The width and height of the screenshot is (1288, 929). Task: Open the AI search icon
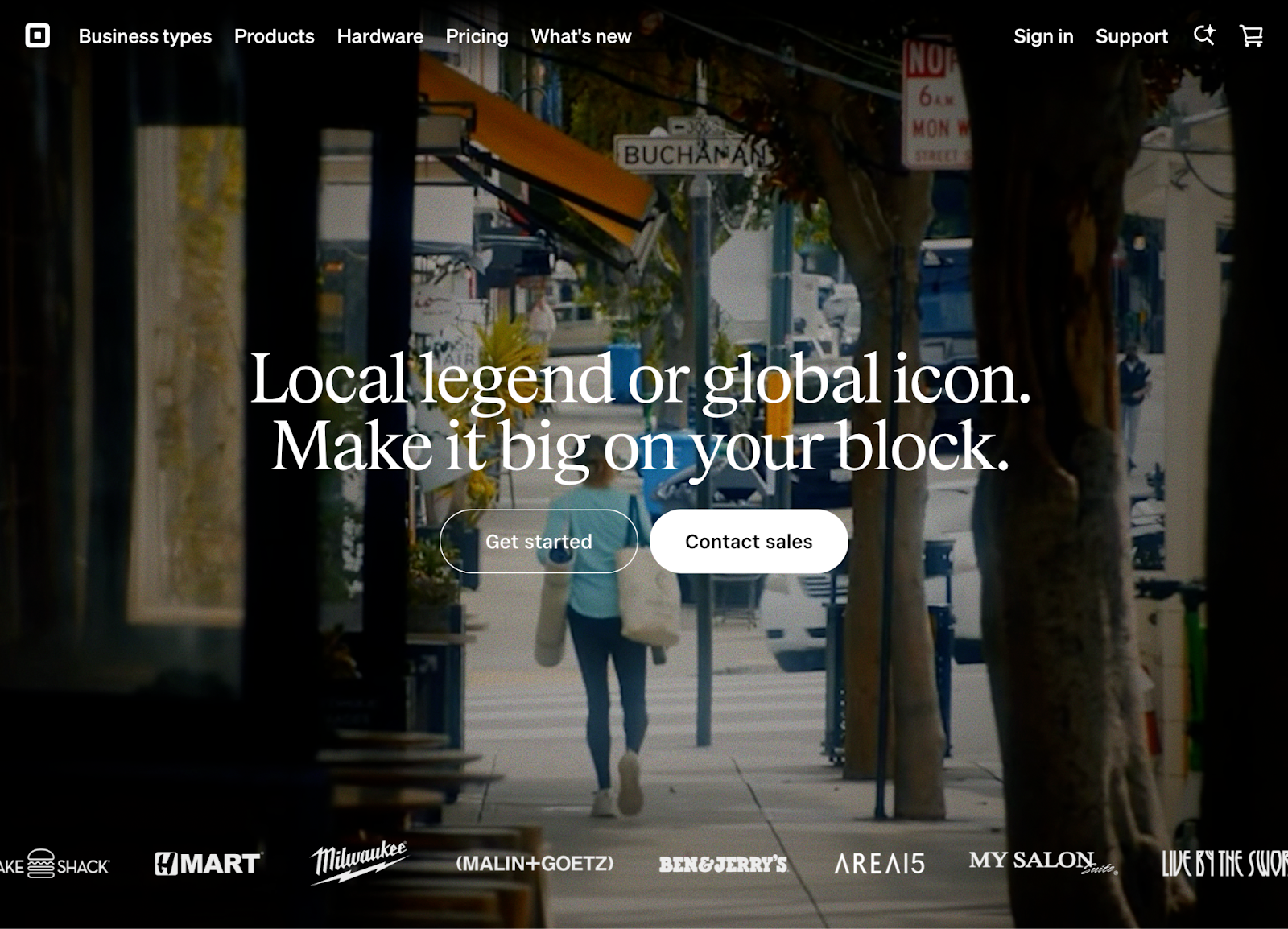coord(1203,35)
